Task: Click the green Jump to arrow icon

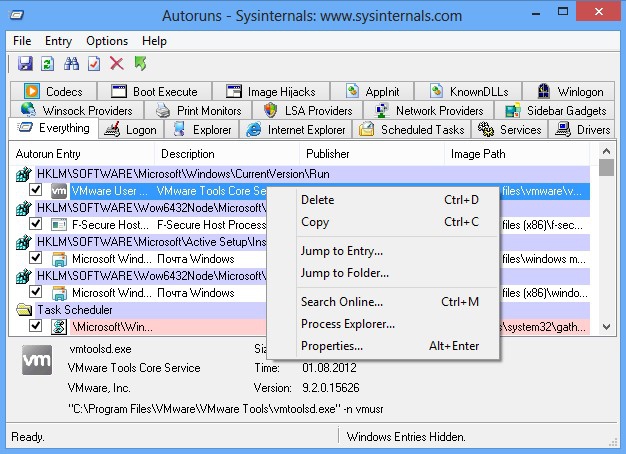Action: pyautogui.click(x=141, y=64)
